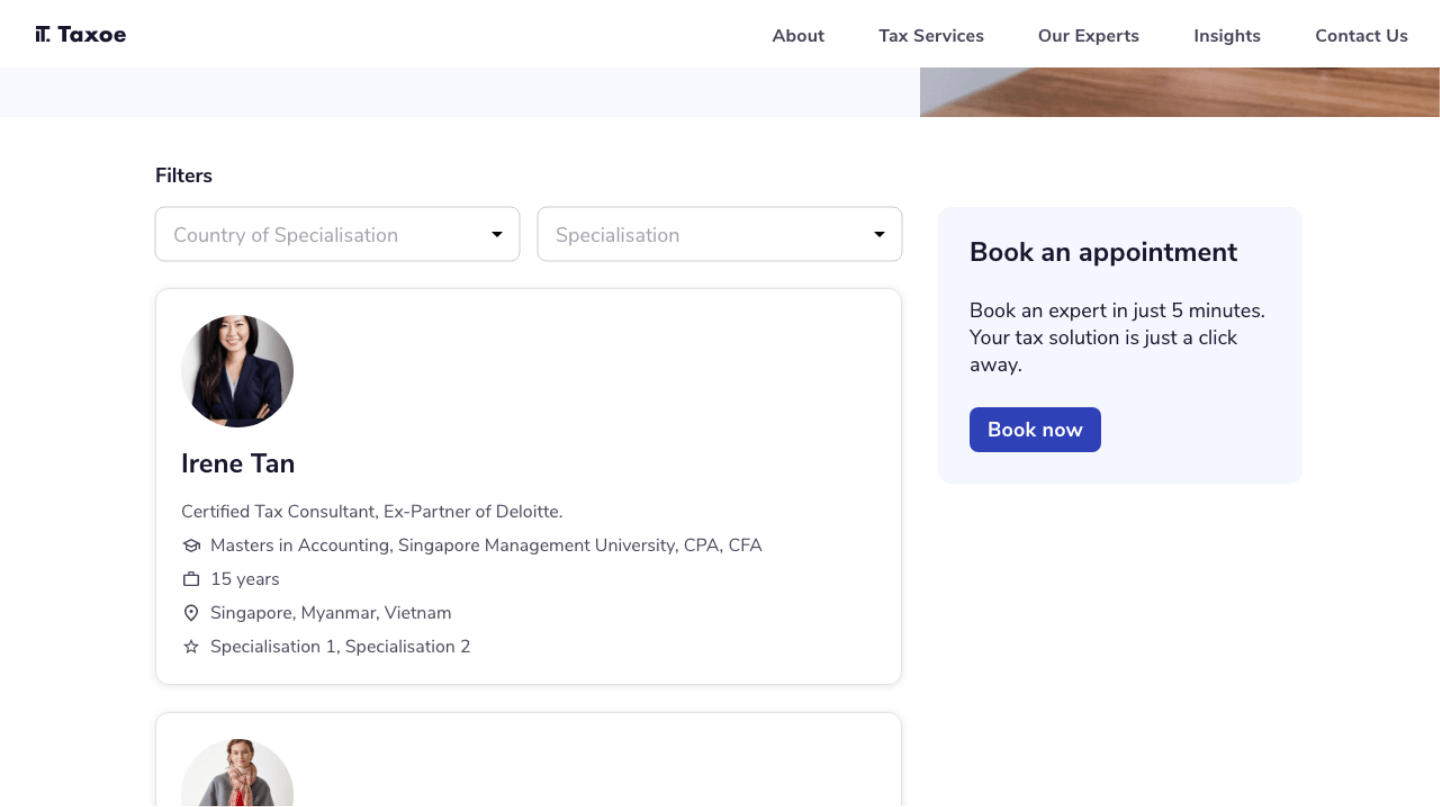Click the Taxoe logo
Screen dimensions: 1440x807
coord(80,35)
